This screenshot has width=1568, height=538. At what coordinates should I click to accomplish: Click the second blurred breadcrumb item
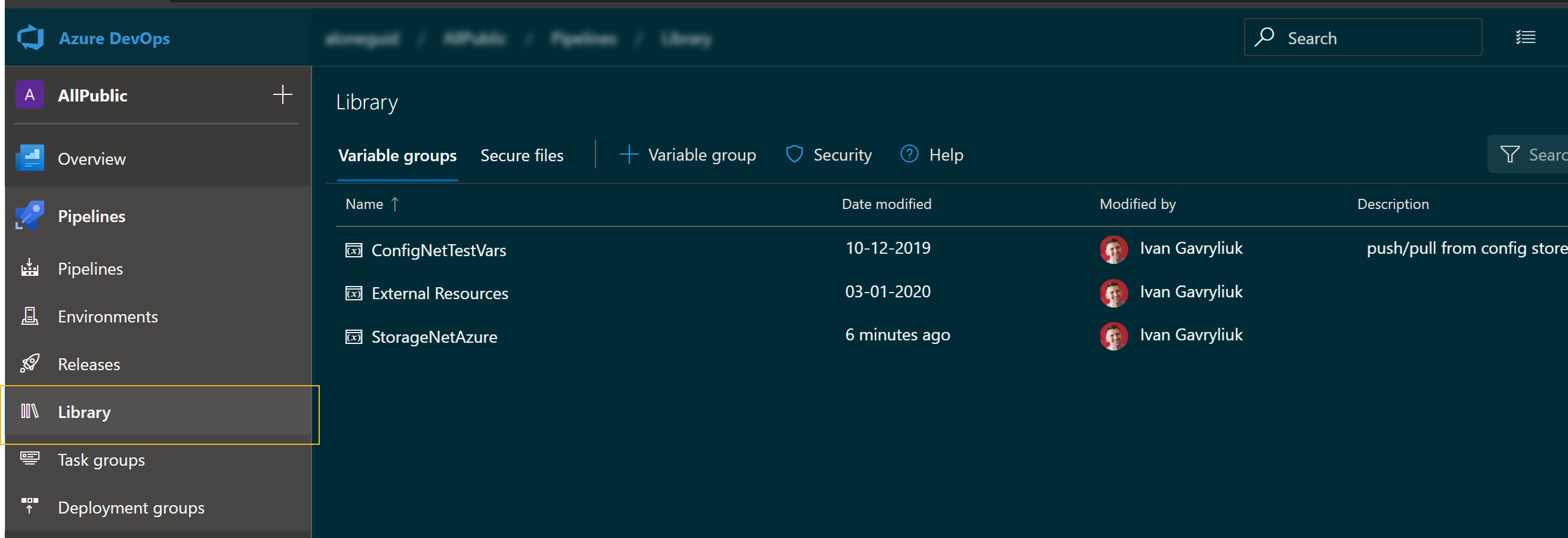click(x=474, y=39)
